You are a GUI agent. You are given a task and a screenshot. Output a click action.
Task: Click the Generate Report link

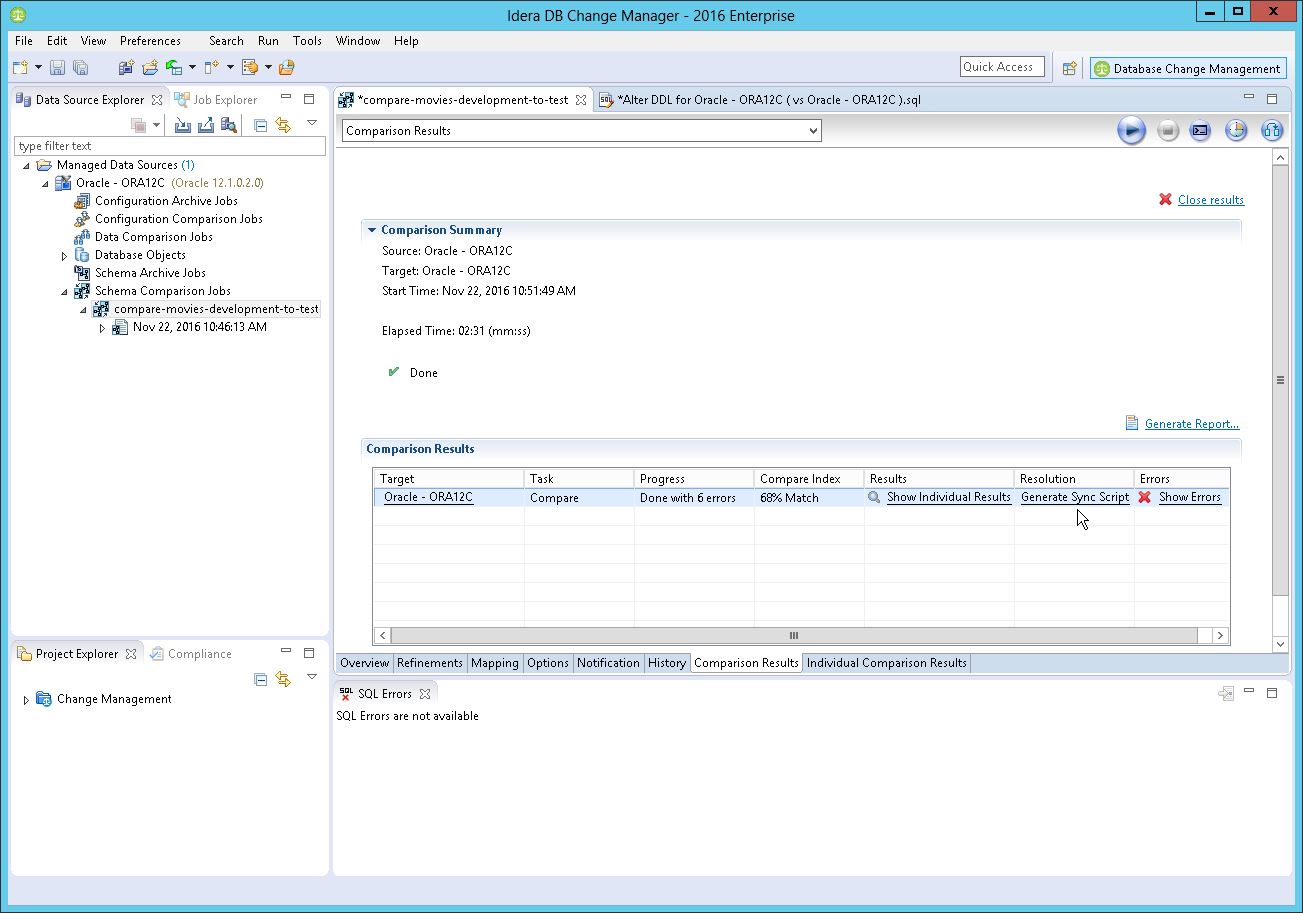1192,424
